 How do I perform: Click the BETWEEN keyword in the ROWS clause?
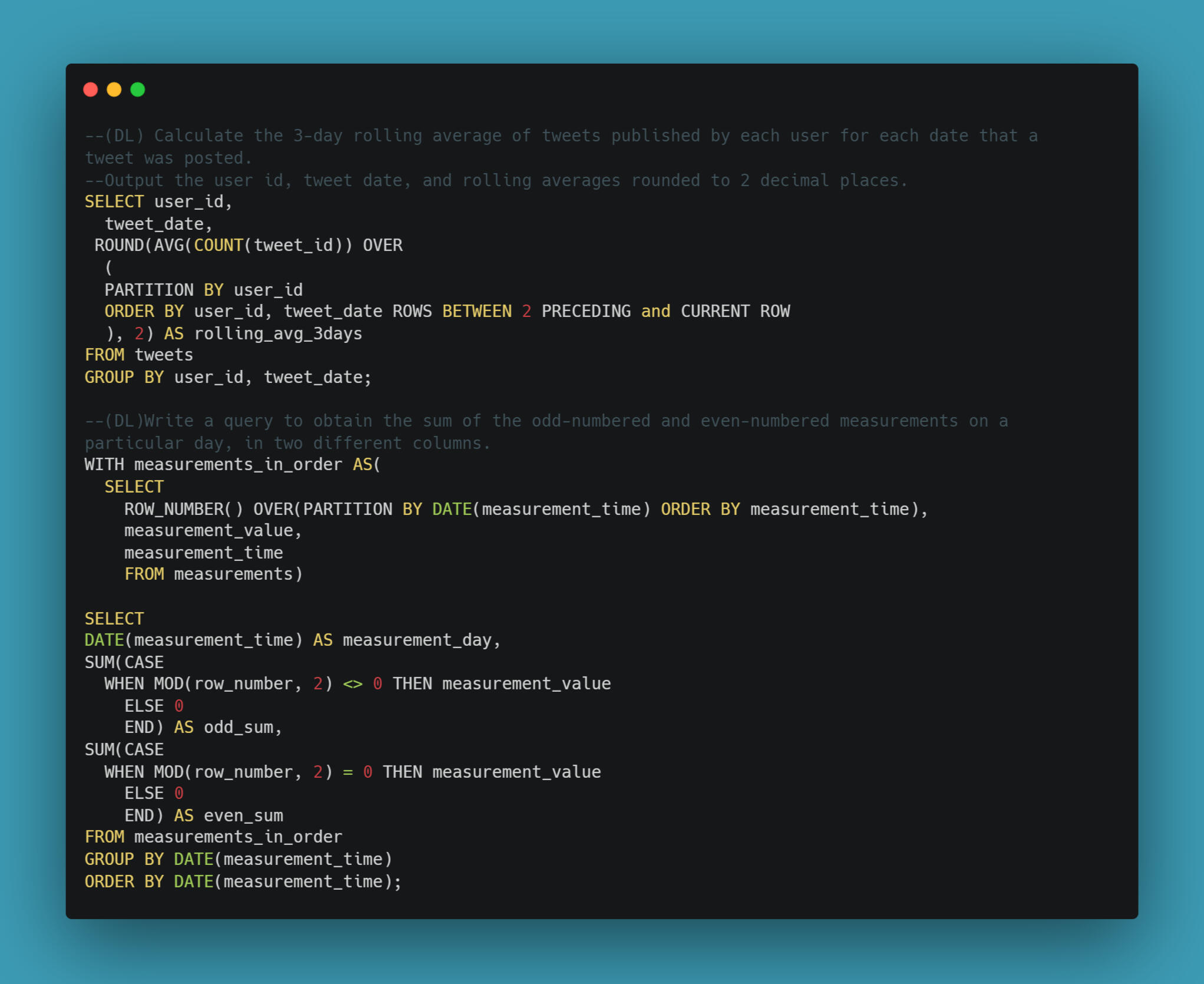point(477,311)
